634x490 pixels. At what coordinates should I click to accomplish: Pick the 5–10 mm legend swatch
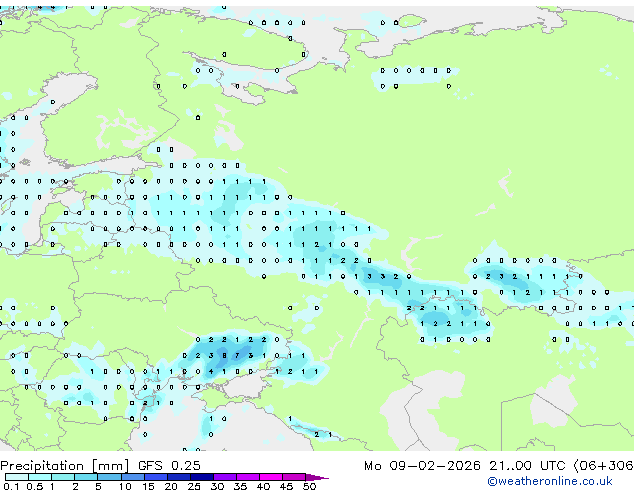click(109, 477)
